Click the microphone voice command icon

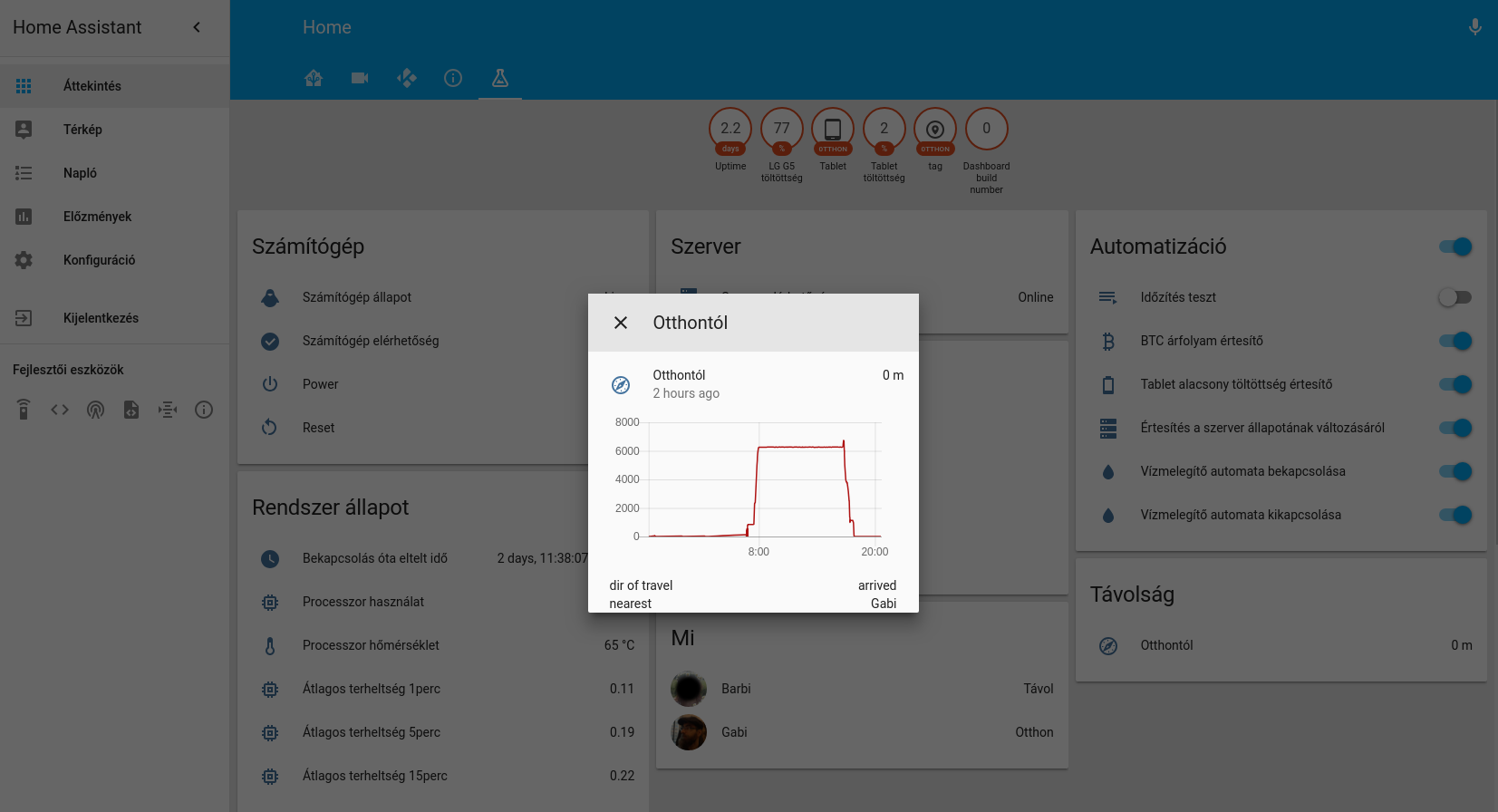pyautogui.click(x=1474, y=27)
